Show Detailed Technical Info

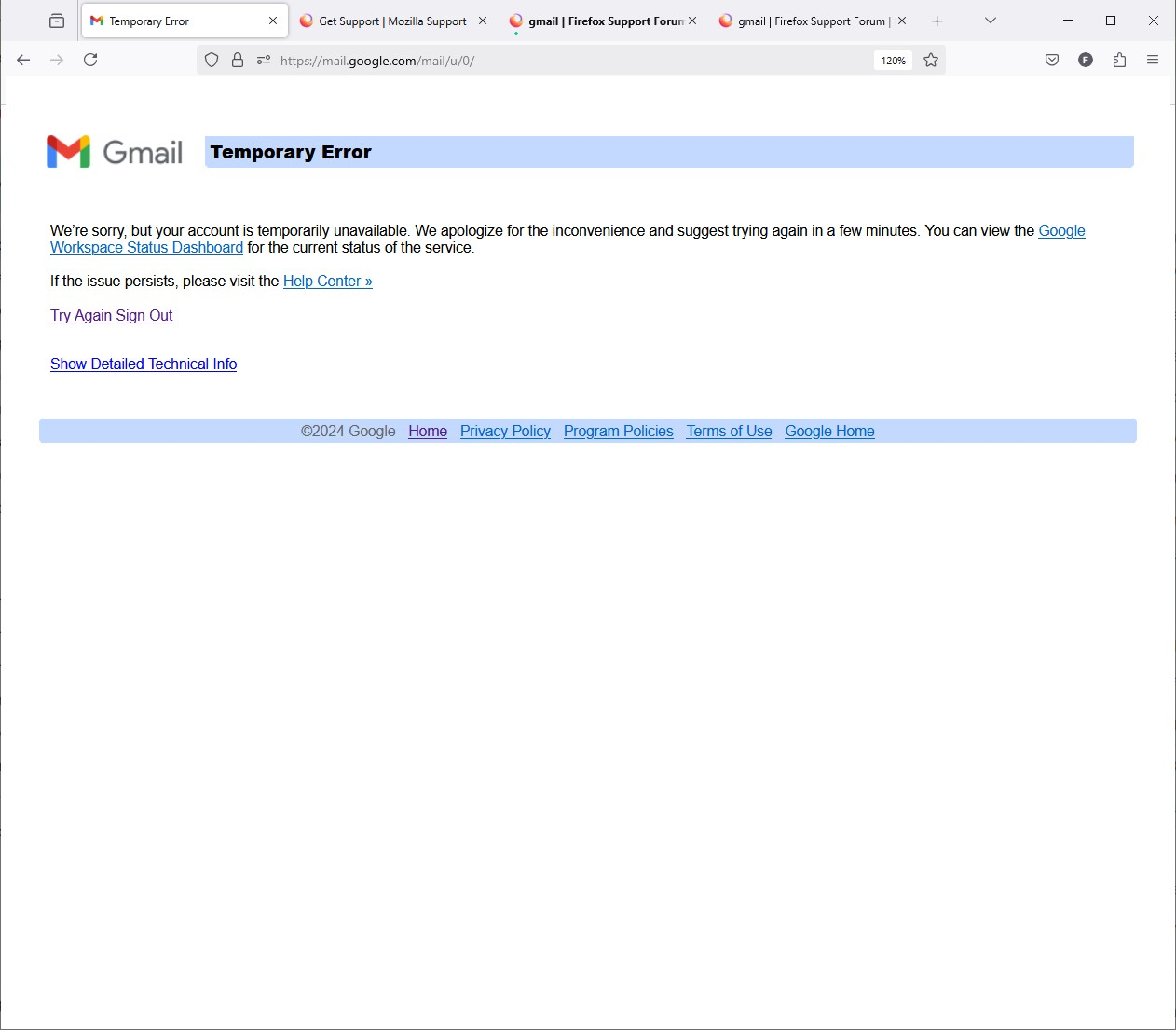[144, 364]
